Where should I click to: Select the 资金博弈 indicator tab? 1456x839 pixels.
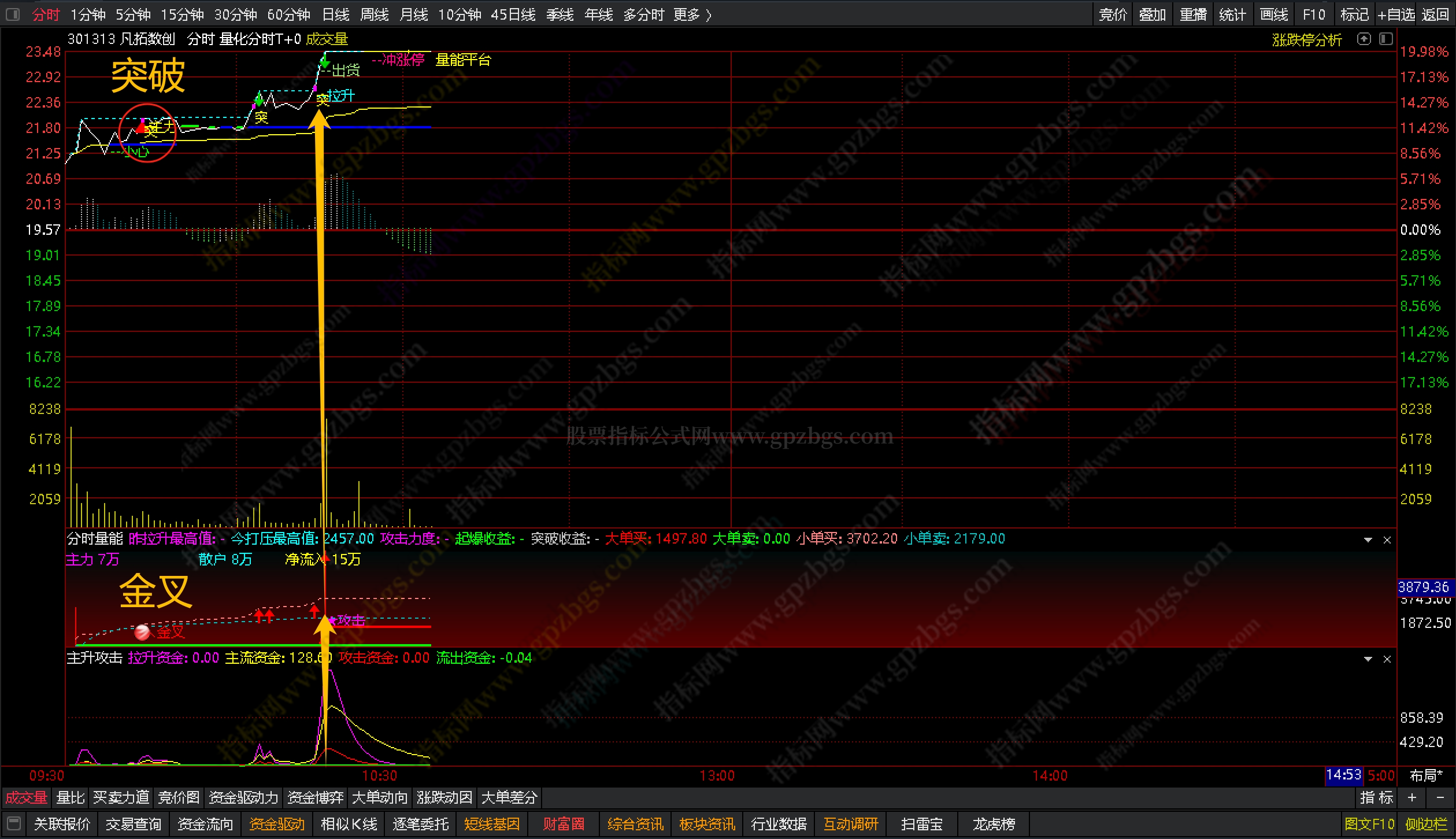316,798
